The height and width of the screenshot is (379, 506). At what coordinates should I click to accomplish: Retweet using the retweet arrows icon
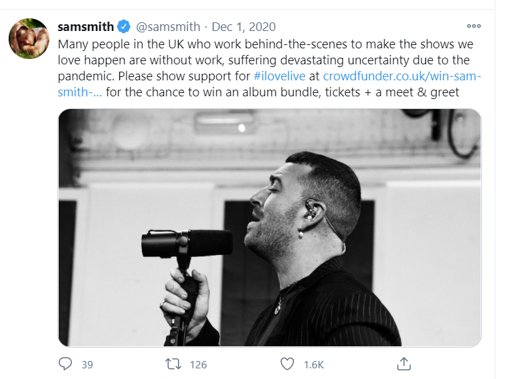(173, 364)
